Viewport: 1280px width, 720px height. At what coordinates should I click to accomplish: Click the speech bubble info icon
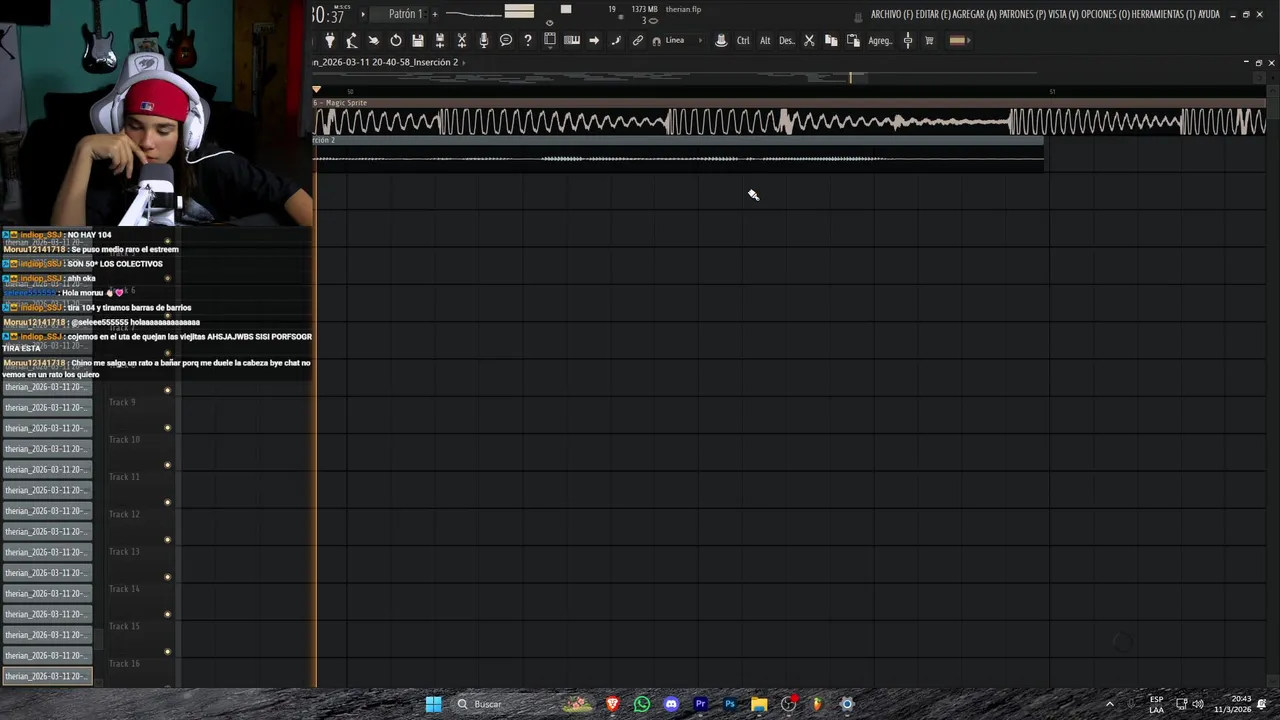point(506,40)
